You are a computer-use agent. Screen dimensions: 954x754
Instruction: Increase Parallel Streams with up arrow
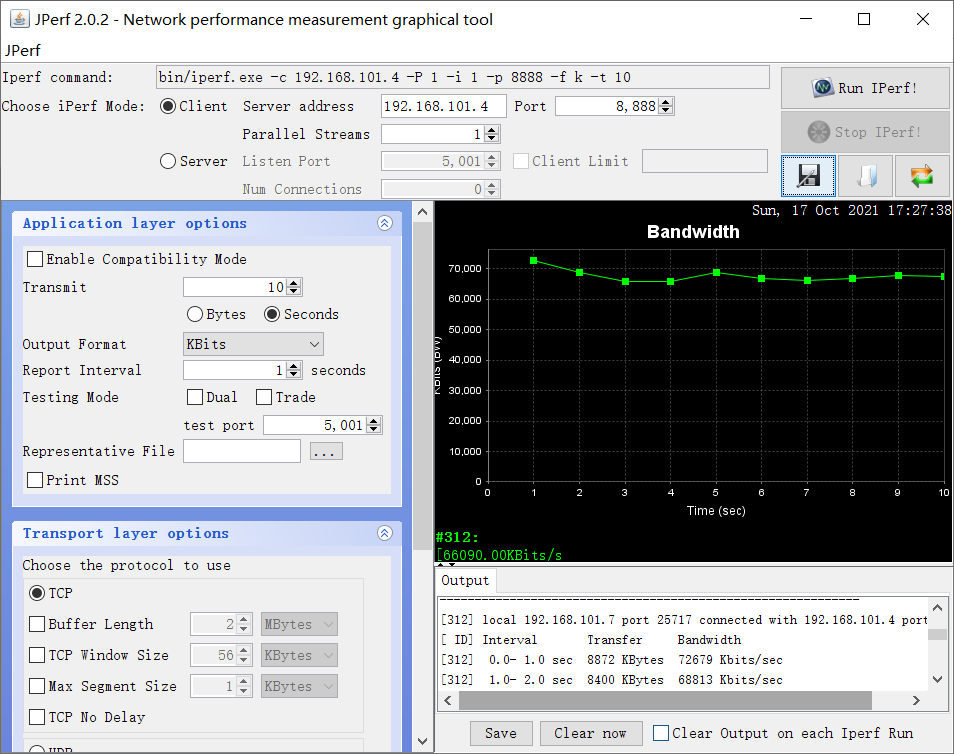point(492,130)
